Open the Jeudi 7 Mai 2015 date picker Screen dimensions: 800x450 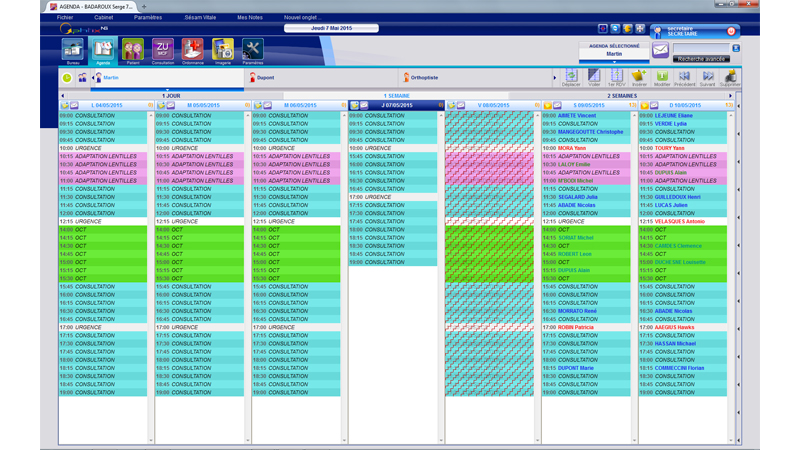pyautogui.click(x=331, y=28)
